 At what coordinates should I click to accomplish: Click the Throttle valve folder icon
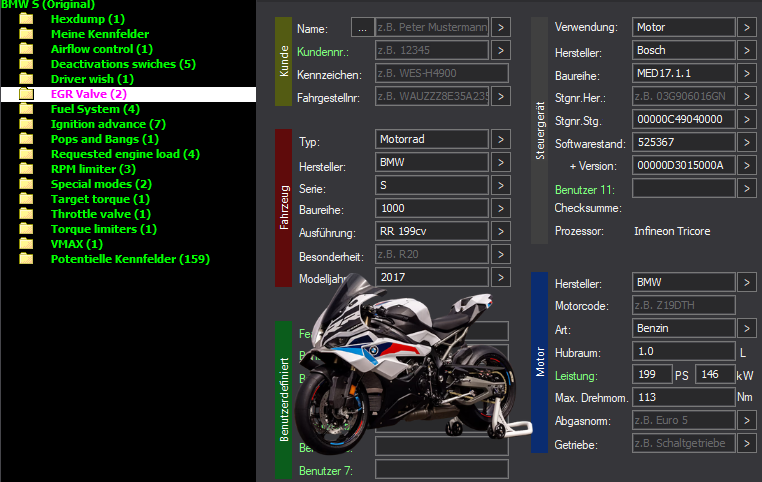(26, 214)
